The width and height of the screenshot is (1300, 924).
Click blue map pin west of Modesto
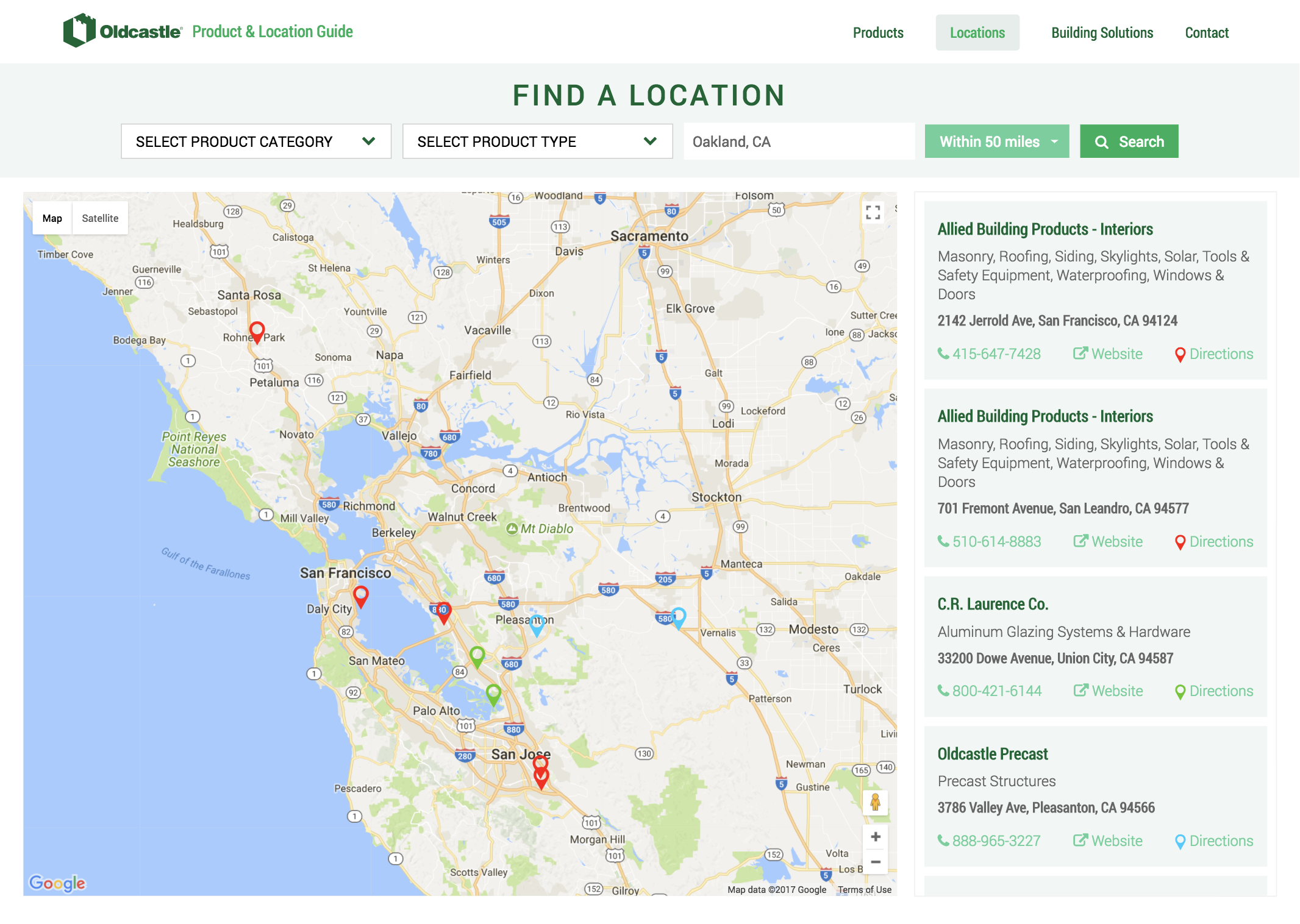click(679, 618)
